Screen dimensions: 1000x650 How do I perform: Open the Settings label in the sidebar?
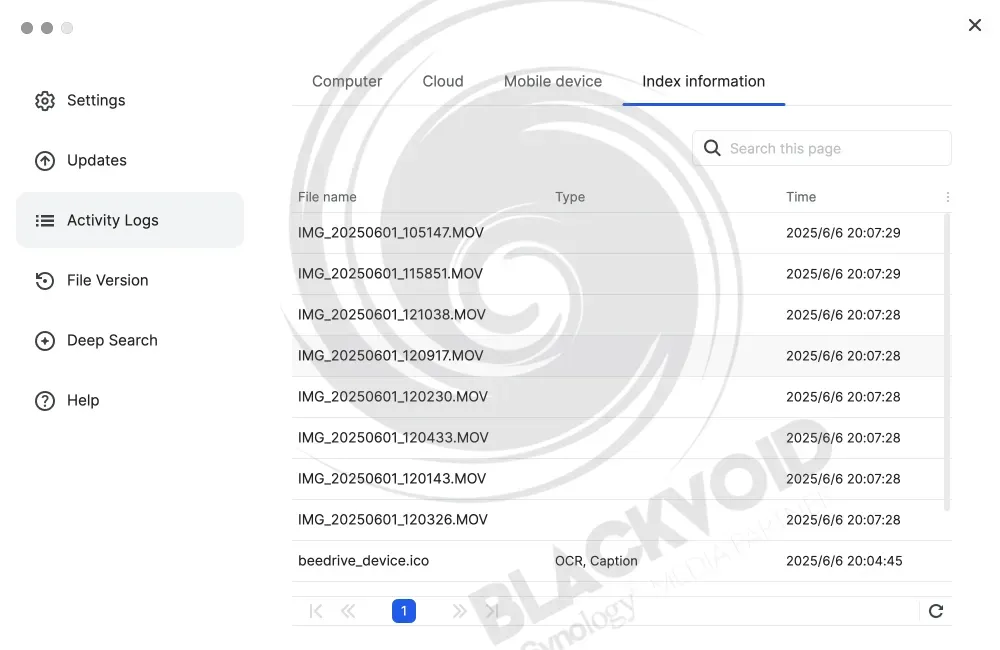pyautogui.click(x=96, y=101)
